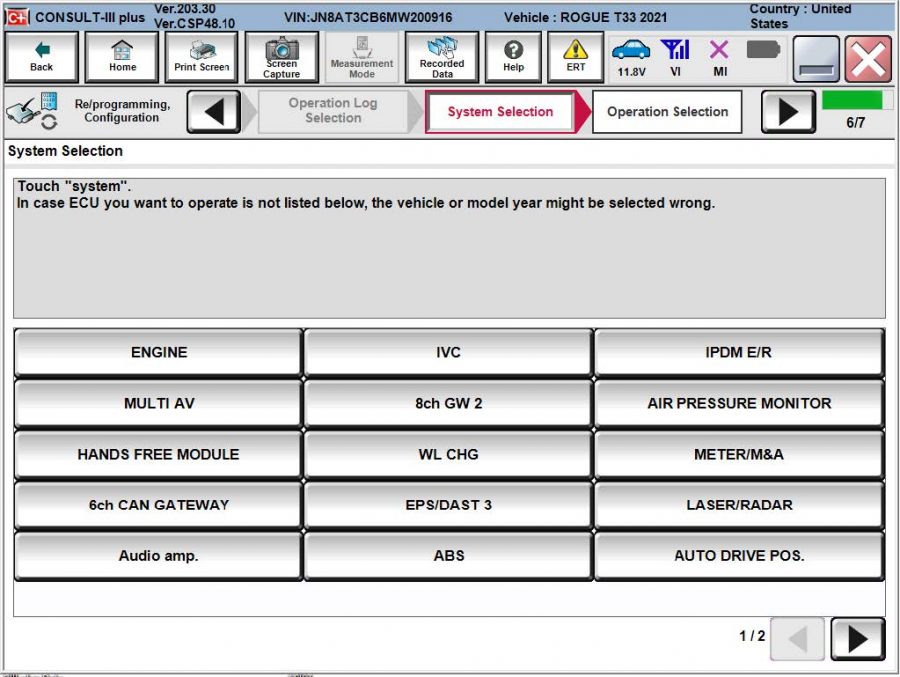Open Recorded Data
The image size is (900, 677).
pyautogui.click(x=441, y=56)
